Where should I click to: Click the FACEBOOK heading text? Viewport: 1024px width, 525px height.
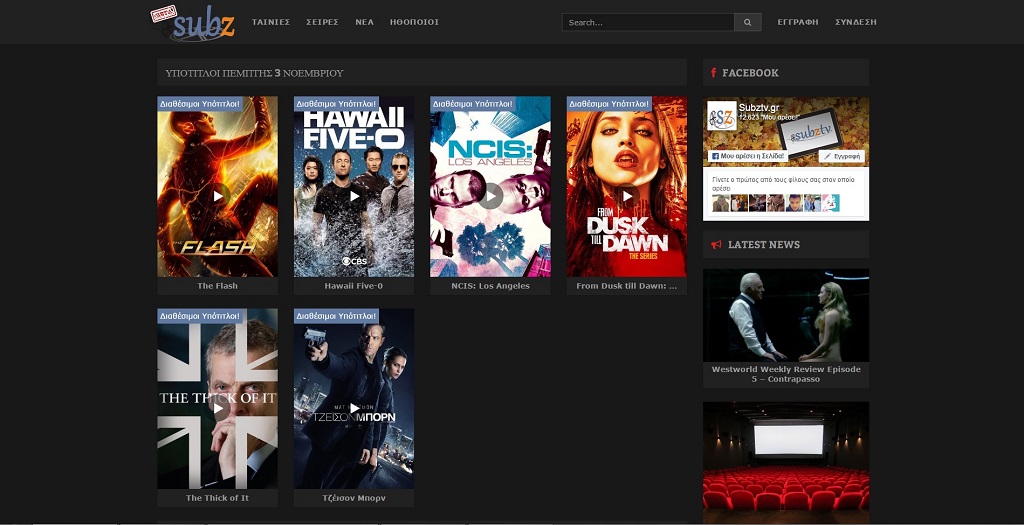click(x=750, y=72)
